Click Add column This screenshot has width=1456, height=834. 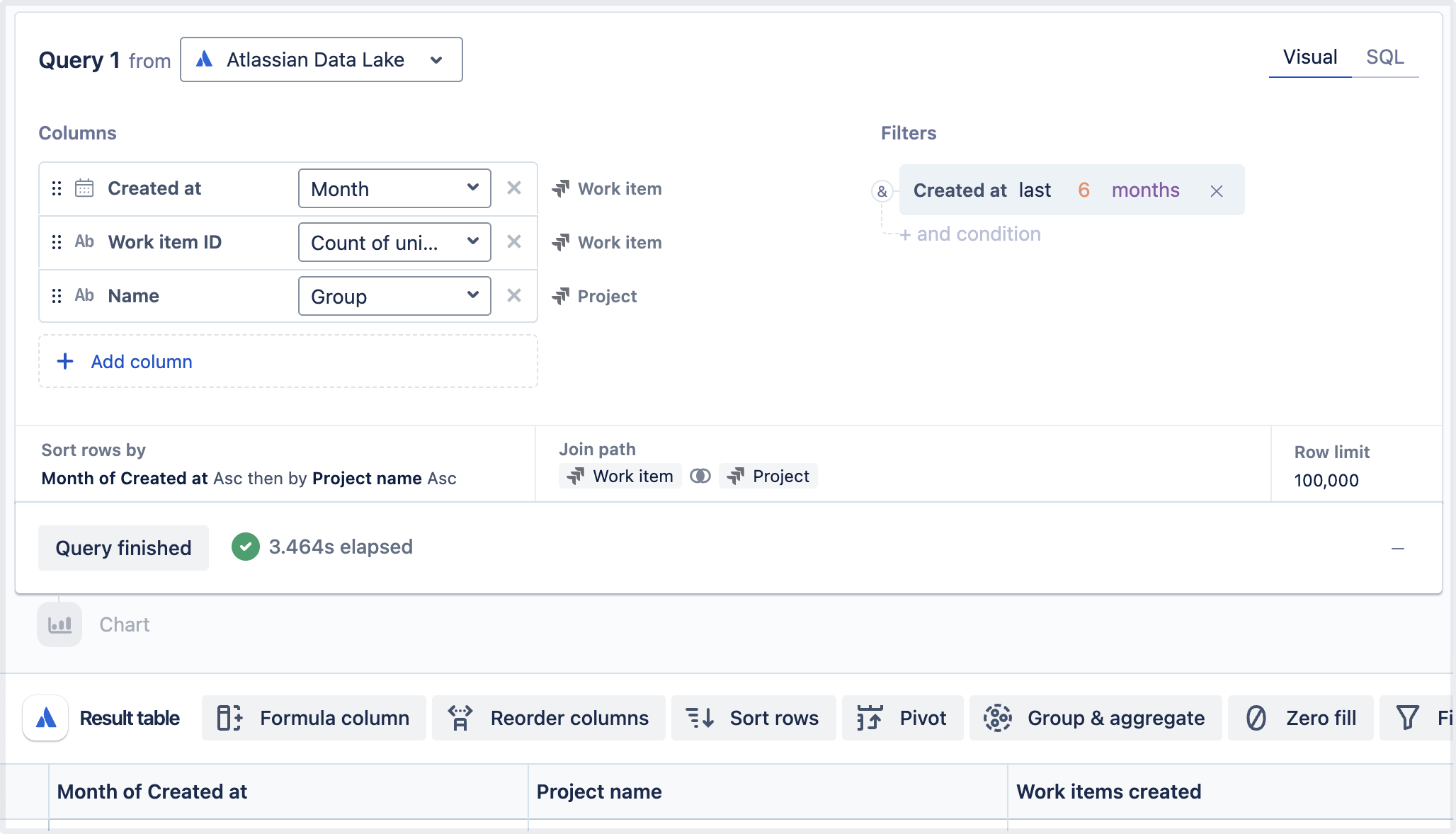[x=288, y=361]
